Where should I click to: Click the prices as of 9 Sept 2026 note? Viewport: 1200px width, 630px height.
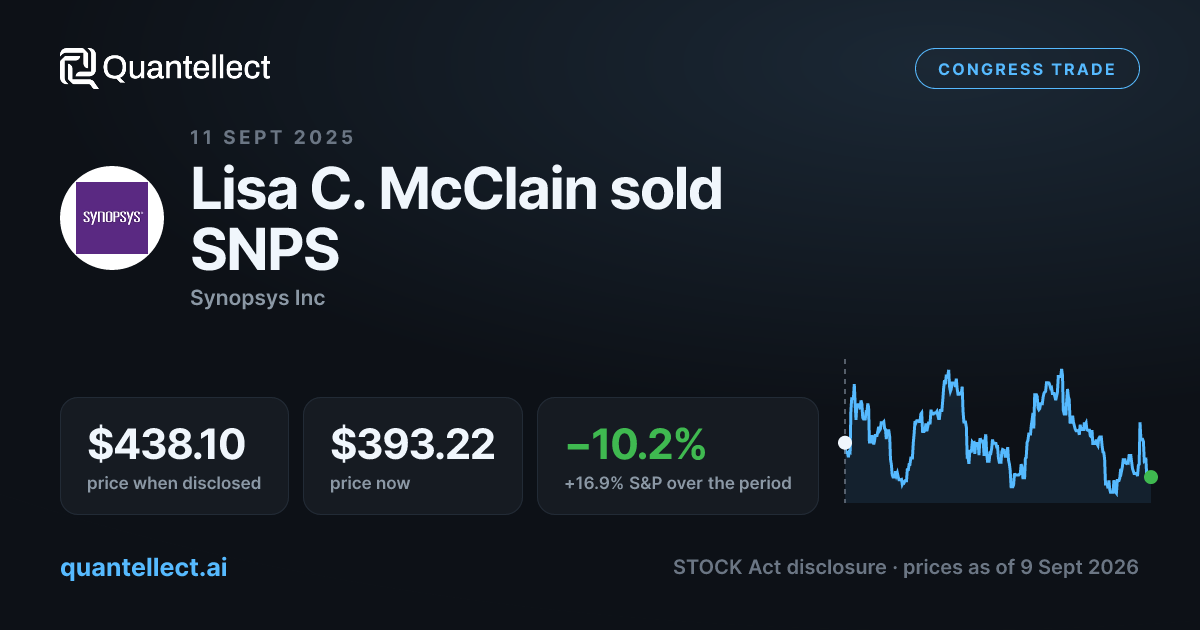point(1020,567)
